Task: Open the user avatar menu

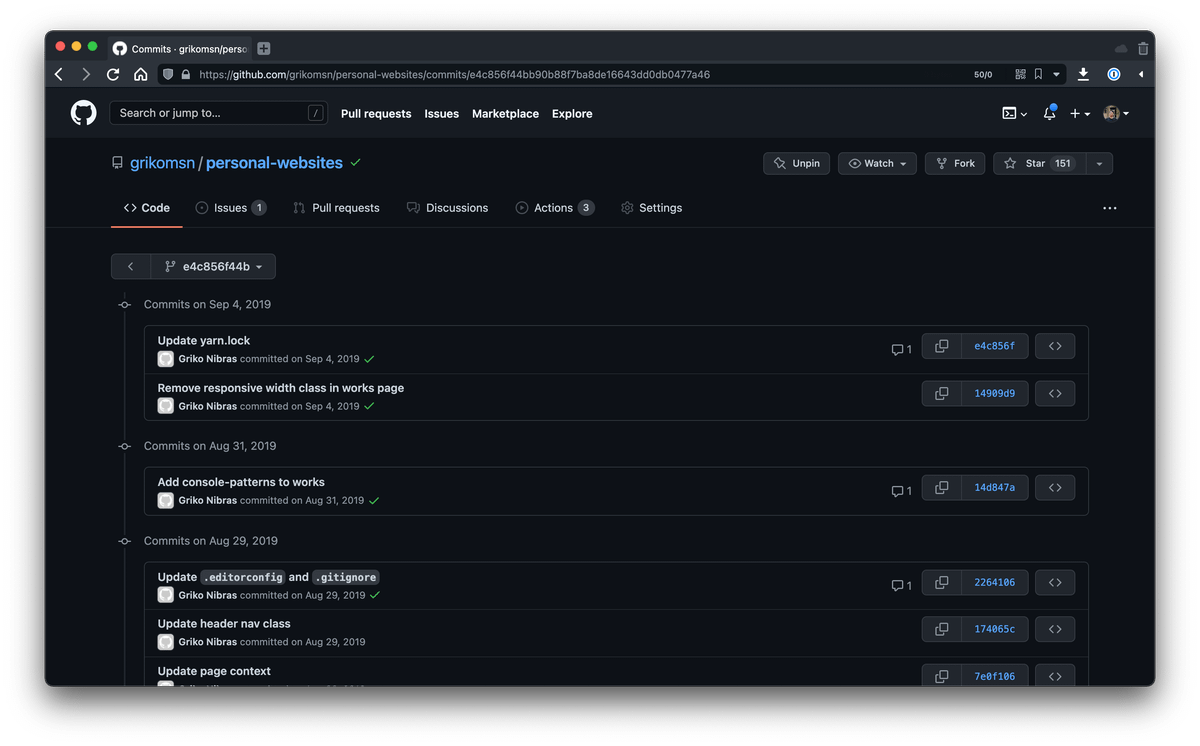Action: [1116, 113]
